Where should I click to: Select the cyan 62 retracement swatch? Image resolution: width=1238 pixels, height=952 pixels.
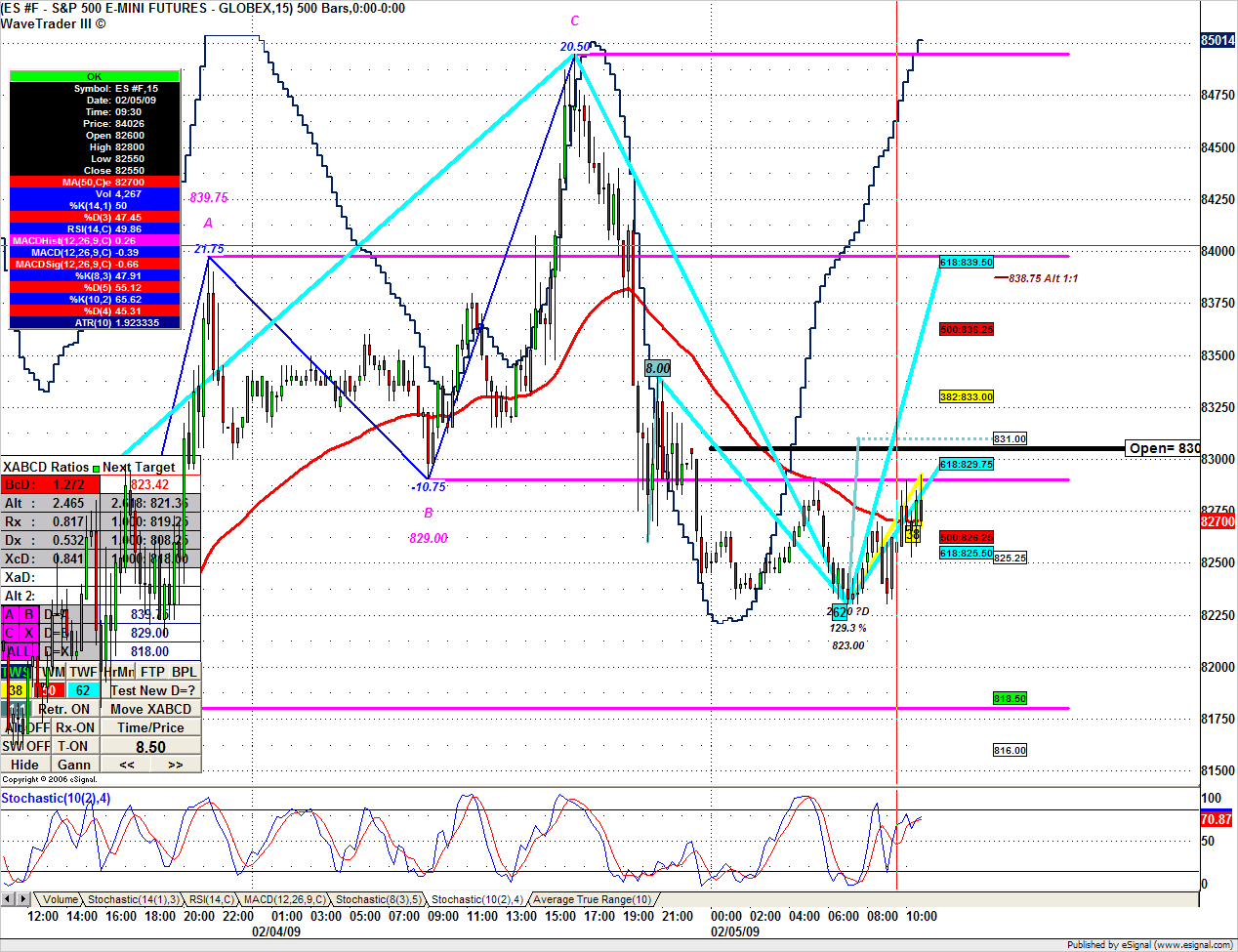point(83,690)
